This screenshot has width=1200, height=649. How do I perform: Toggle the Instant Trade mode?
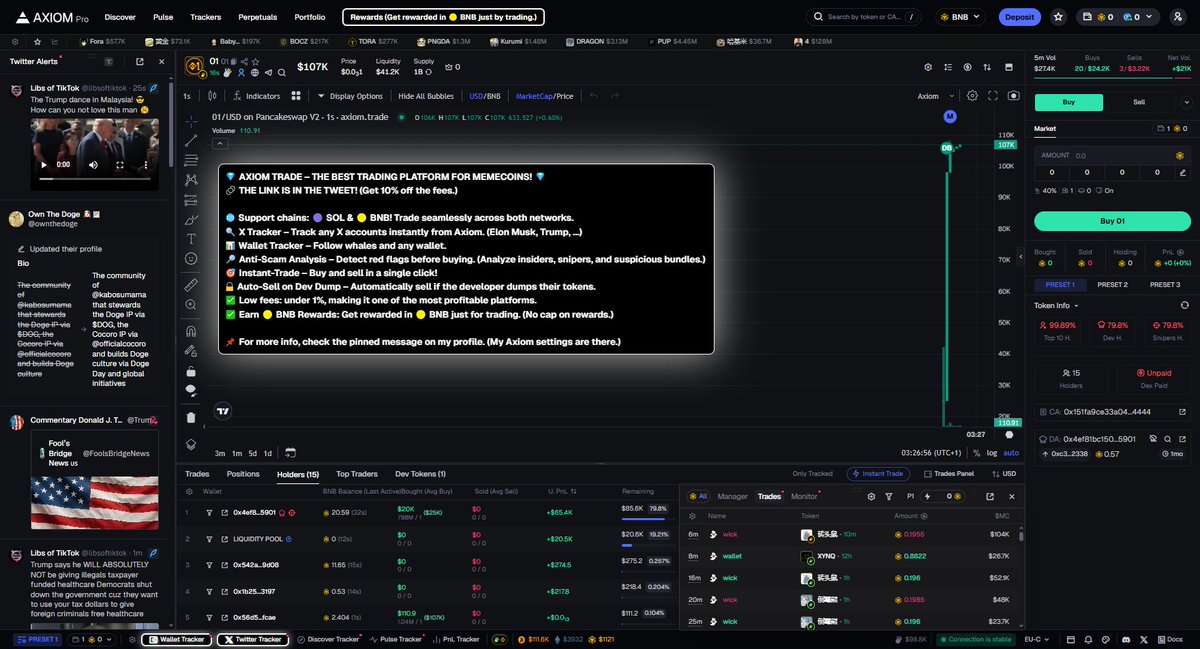click(879, 474)
